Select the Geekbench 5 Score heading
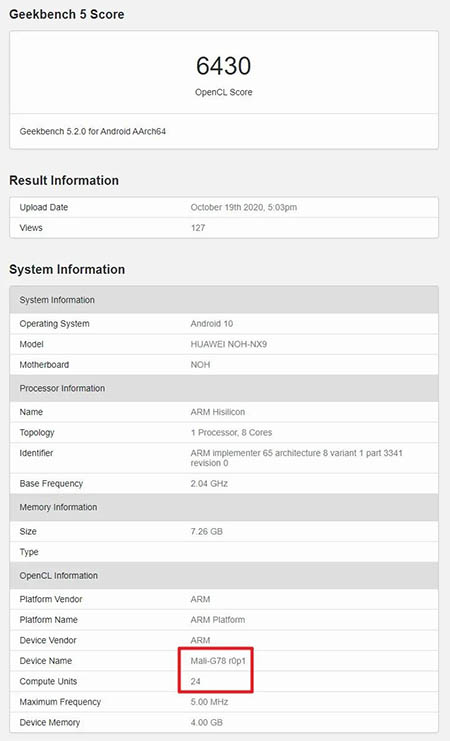450x741 pixels. 67,14
